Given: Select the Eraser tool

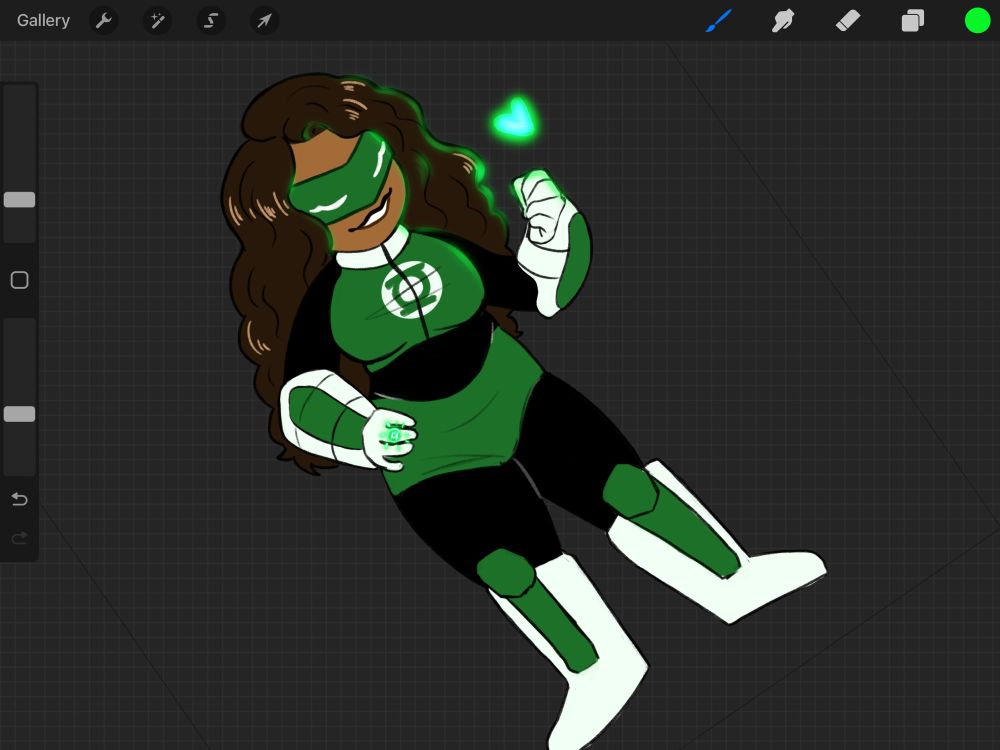Looking at the screenshot, I should click(x=848, y=20).
